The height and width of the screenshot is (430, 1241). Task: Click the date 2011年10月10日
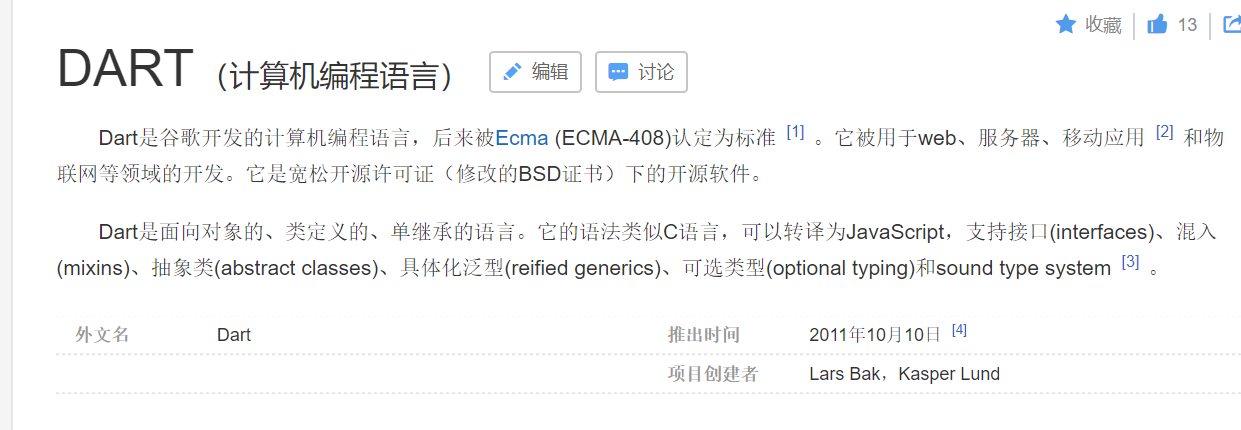click(875, 335)
